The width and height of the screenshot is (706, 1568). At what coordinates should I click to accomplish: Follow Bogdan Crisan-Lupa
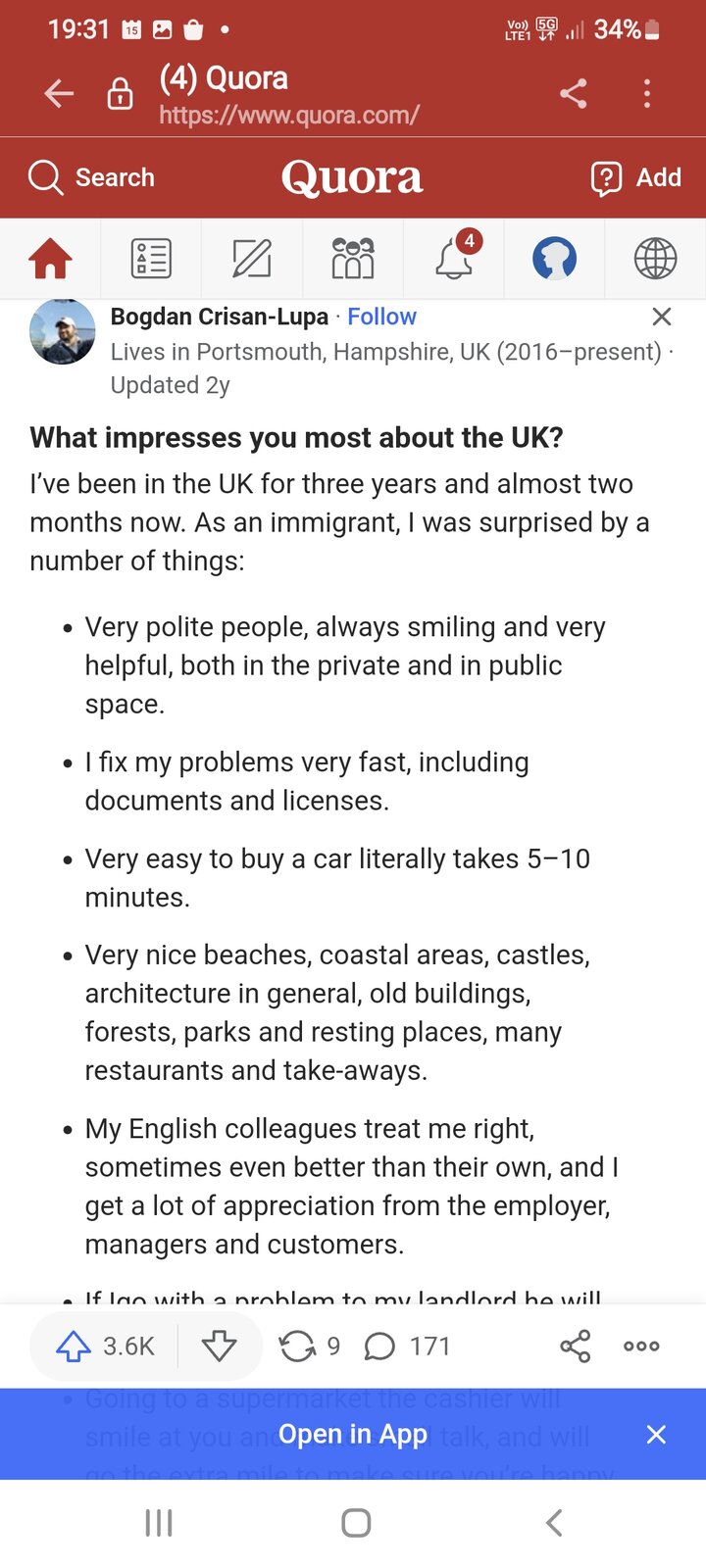[x=381, y=317]
